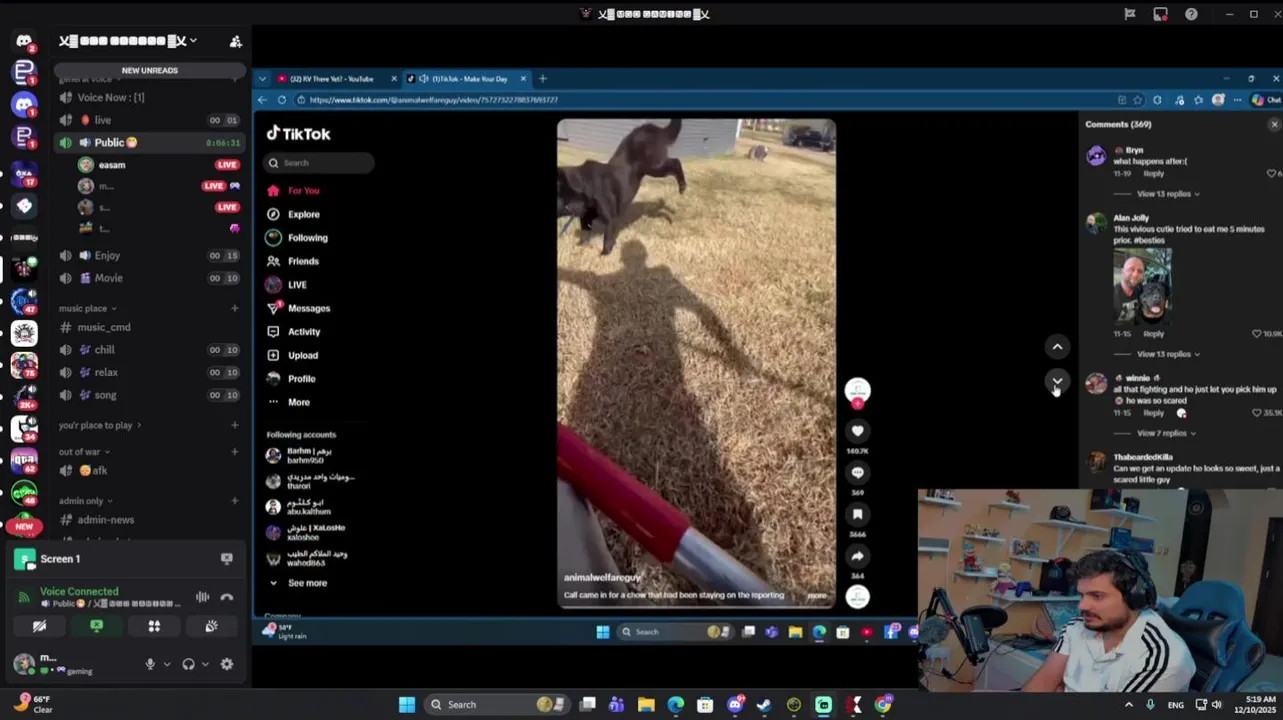
Task: Click Voice Connected status text
Action: click(79, 592)
